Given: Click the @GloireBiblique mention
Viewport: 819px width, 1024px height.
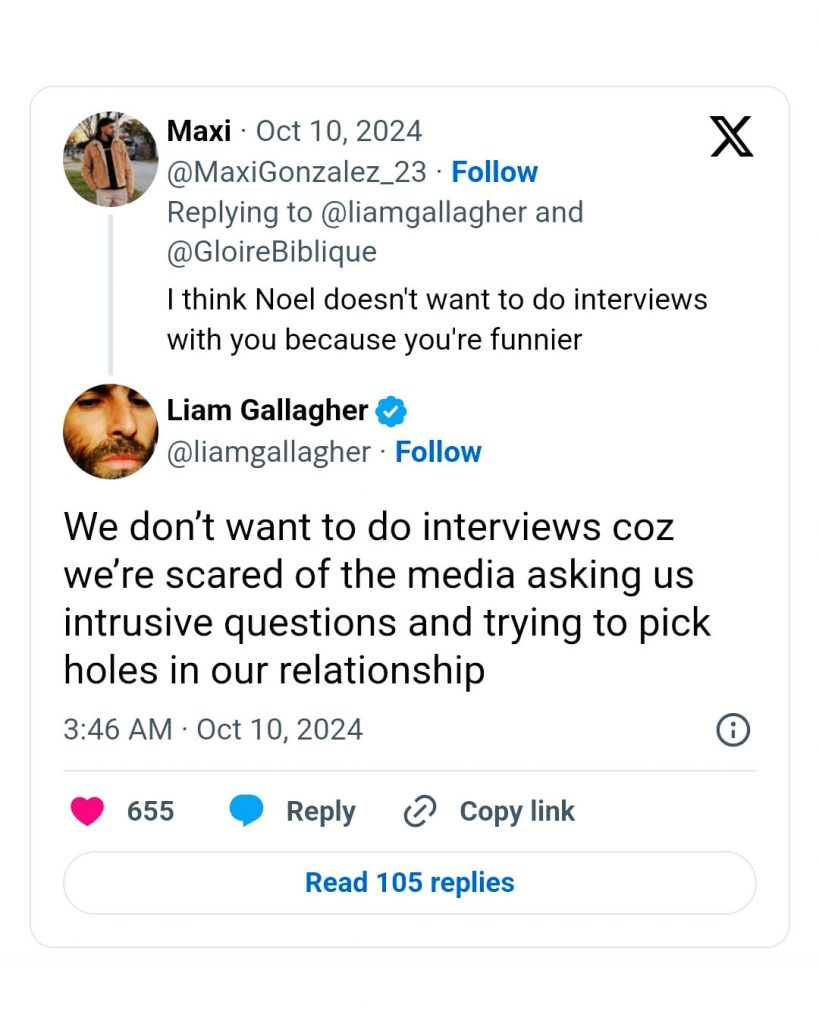Looking at the screenshot, I should coord(271,252).
